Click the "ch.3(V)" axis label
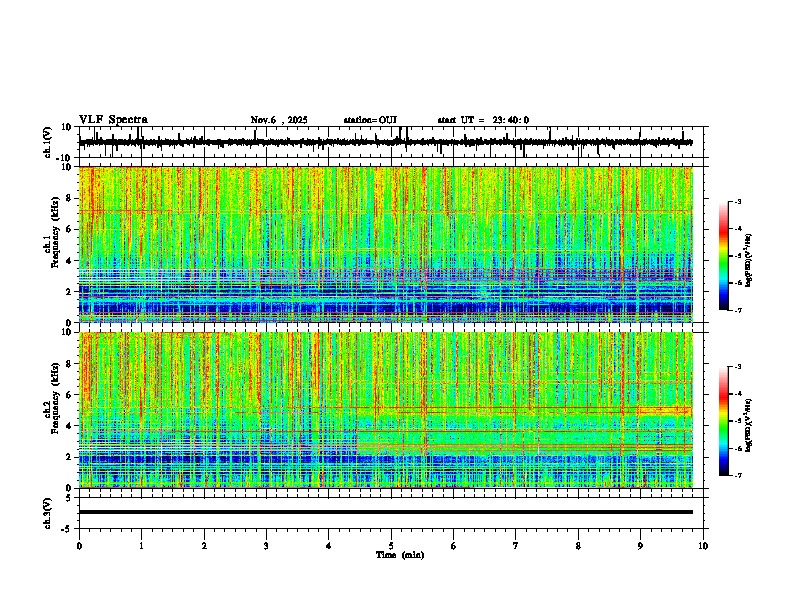 (x=48, y=513)
